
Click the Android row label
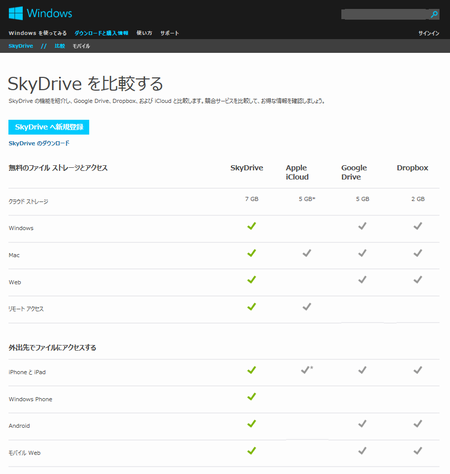pyautogui.click(x=19, y=426)
